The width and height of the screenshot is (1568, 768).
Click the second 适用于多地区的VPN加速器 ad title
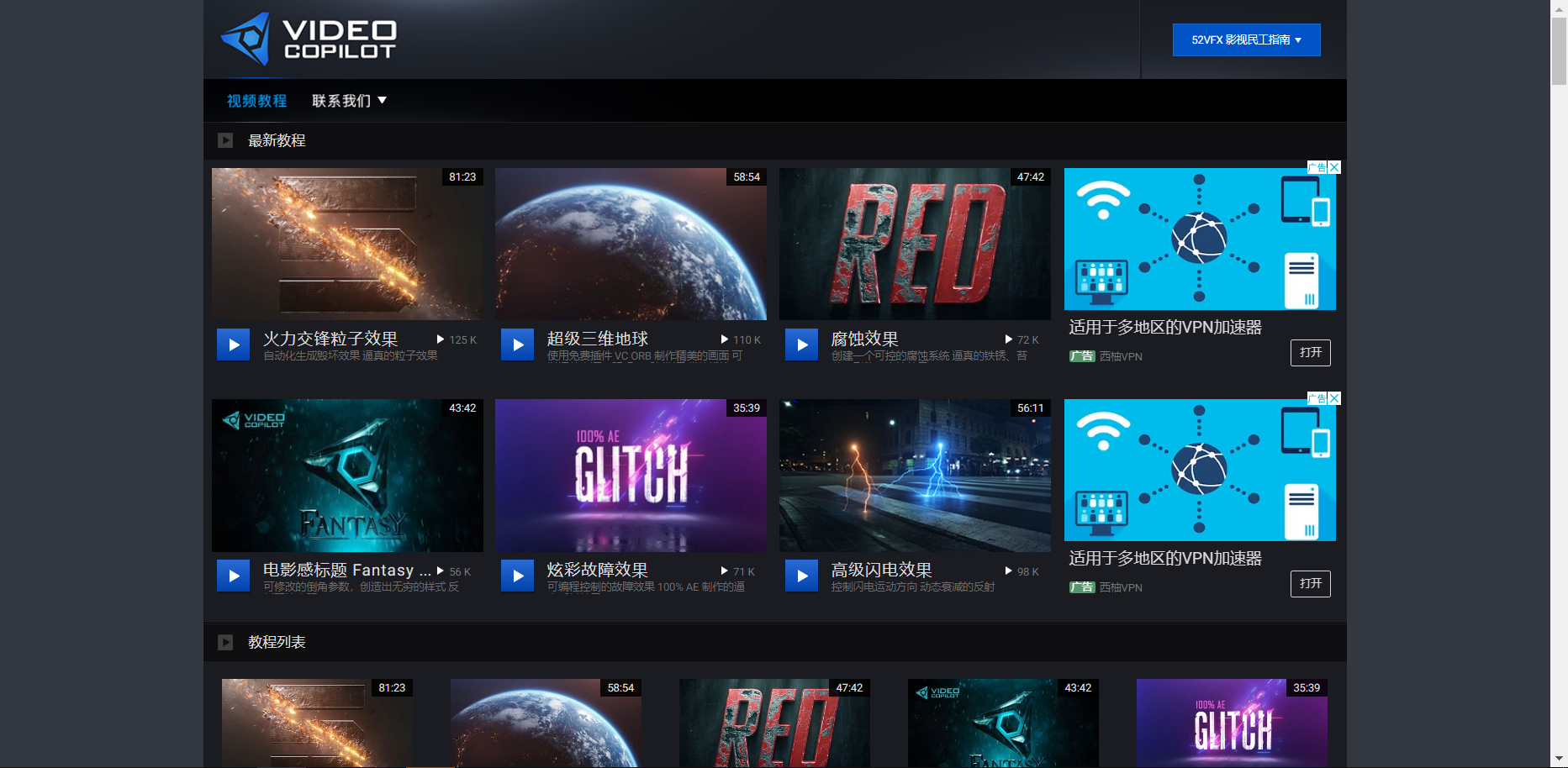click(x=1165, y=559)
